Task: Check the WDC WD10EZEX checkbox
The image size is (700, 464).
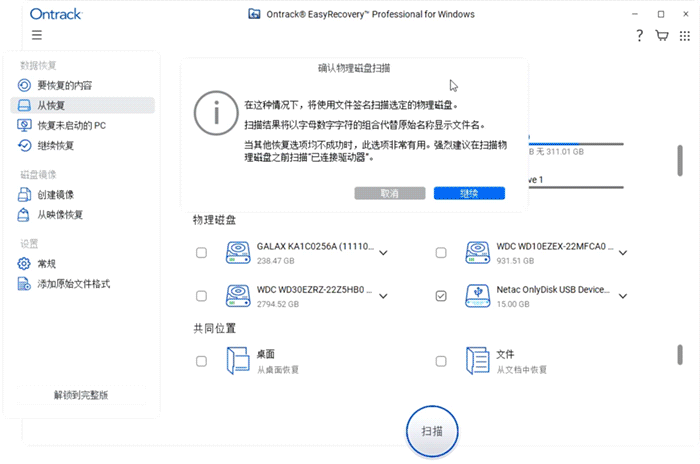Action: click(441, 253)
